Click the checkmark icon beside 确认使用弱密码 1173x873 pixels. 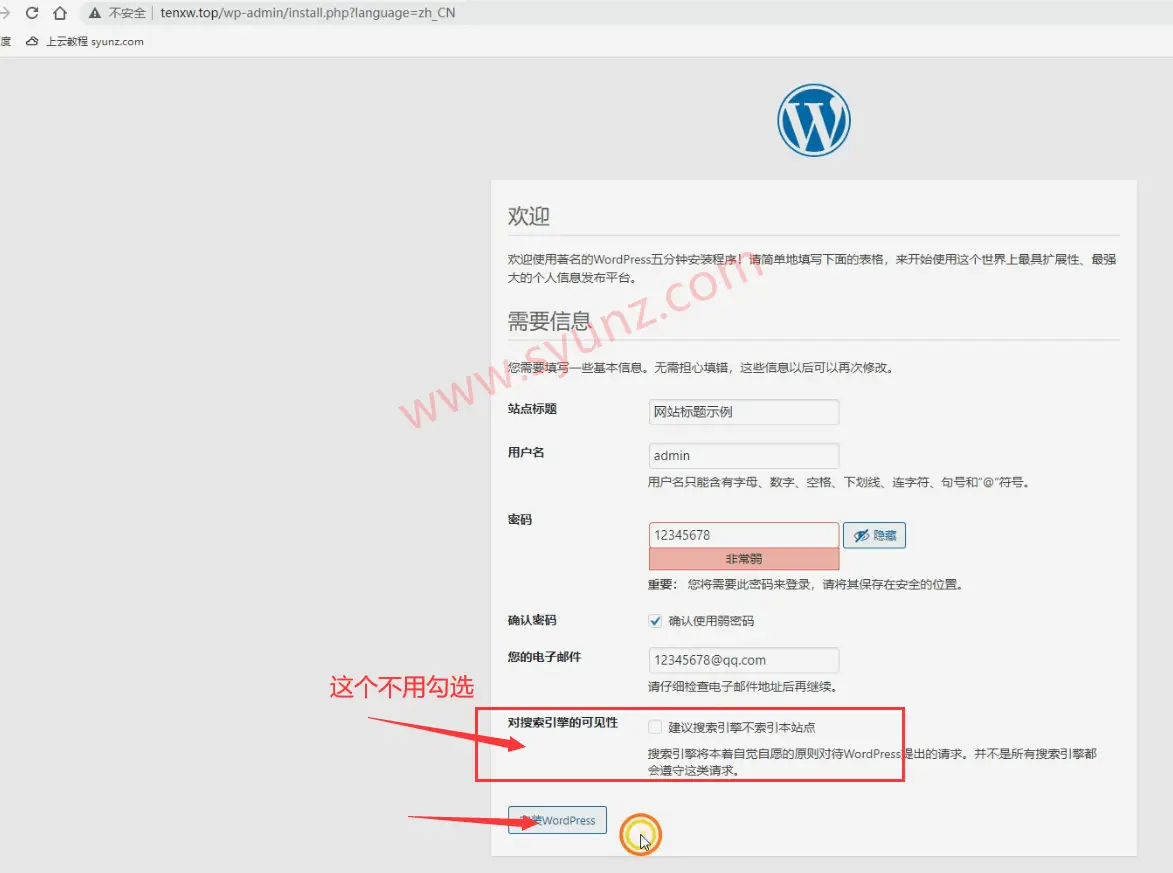(x=655, y=620)
